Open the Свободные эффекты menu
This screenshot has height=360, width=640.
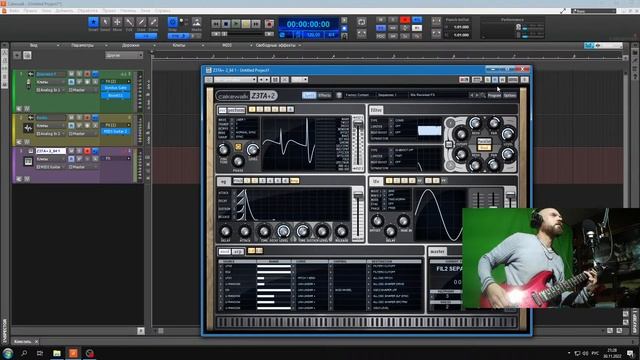[276, 45]
